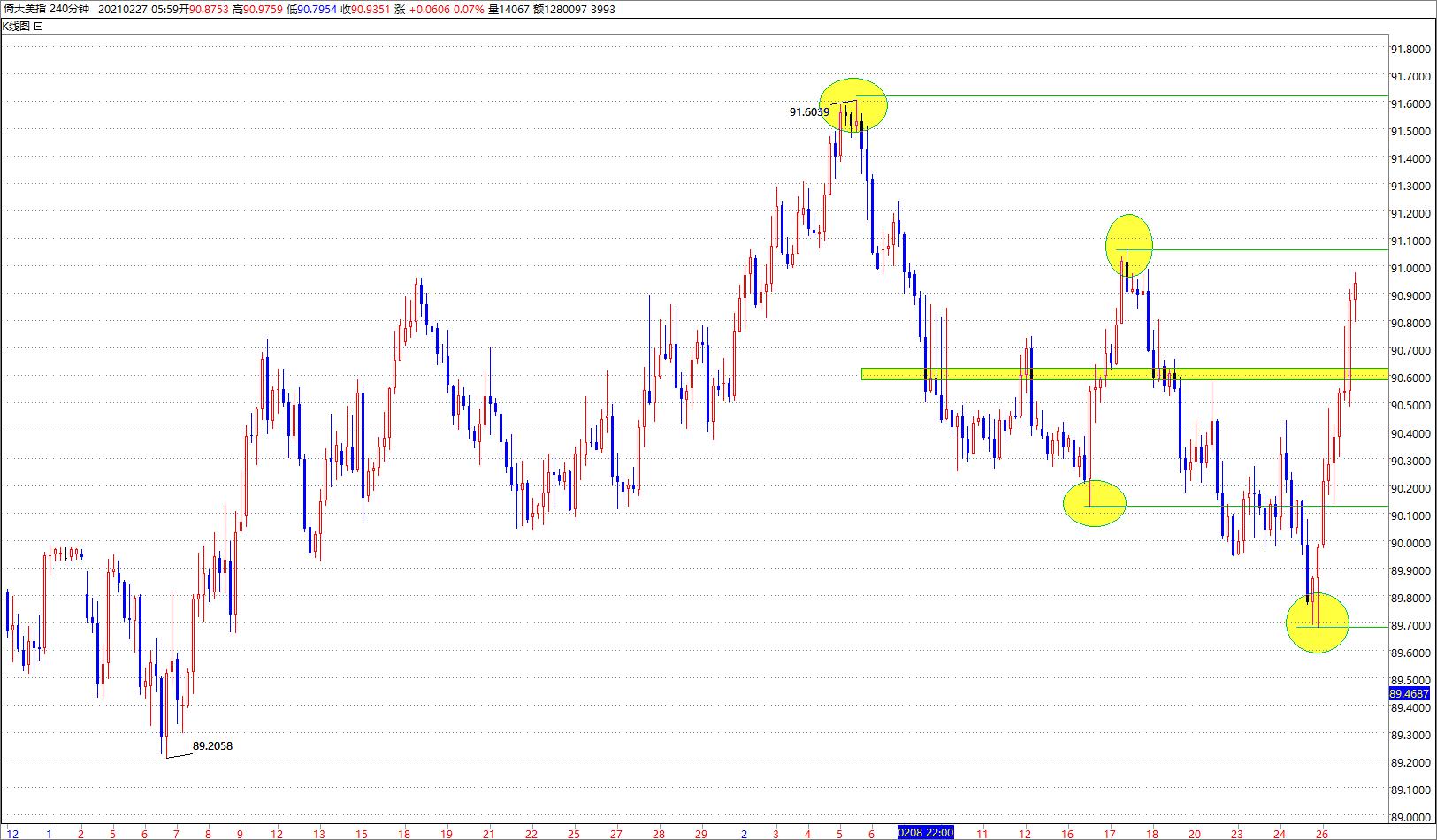Click the high price 90.9759
This screenshot has width=1437, height=840.
coord(262,9)
